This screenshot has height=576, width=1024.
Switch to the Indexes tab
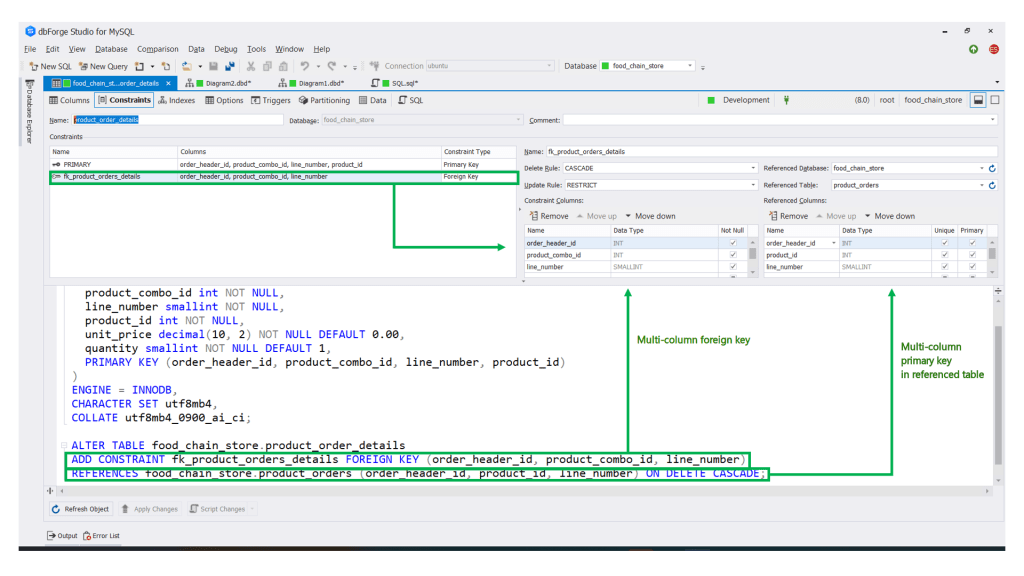[x=177, y=100]
